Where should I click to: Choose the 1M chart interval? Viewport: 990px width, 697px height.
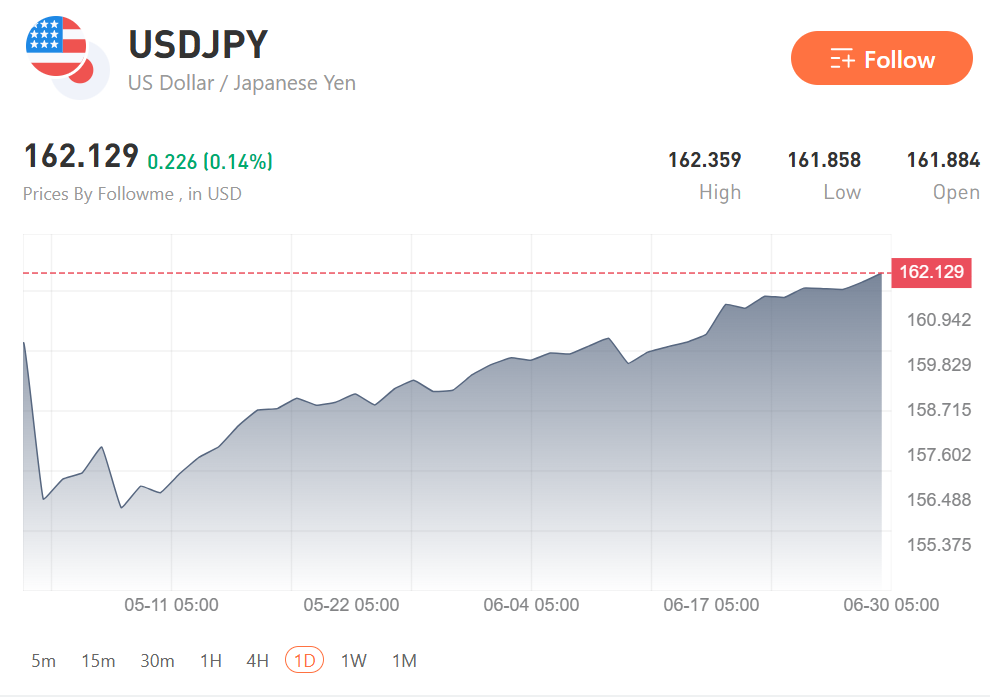click(x=404, y=660)
